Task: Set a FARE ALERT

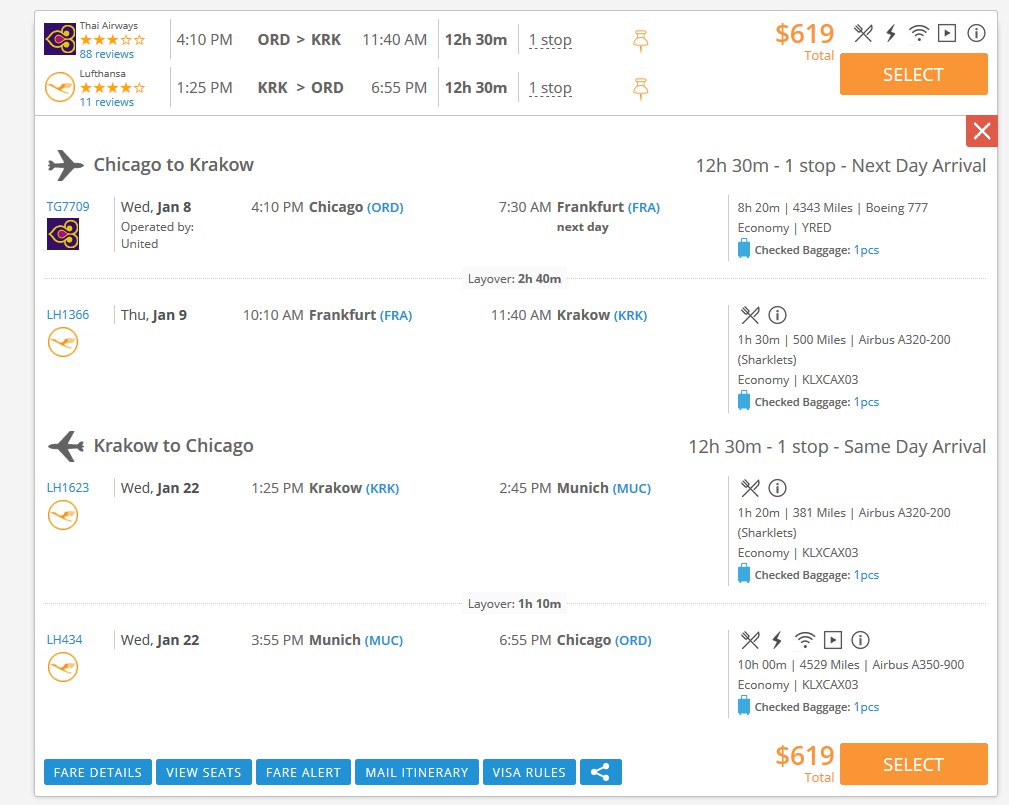Action: coord(303,772)
